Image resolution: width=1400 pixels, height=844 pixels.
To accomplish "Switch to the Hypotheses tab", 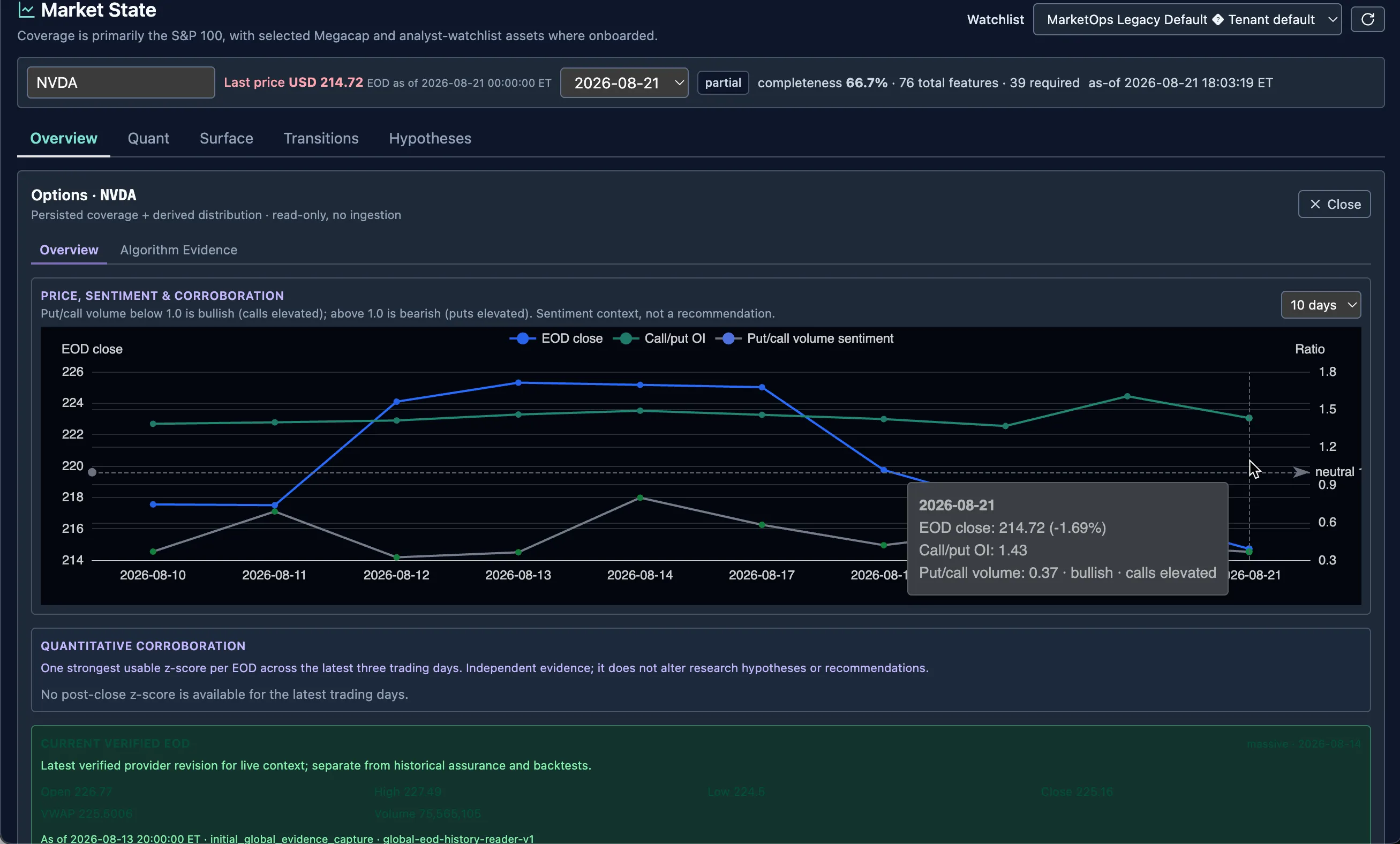I will coord(430,138).
